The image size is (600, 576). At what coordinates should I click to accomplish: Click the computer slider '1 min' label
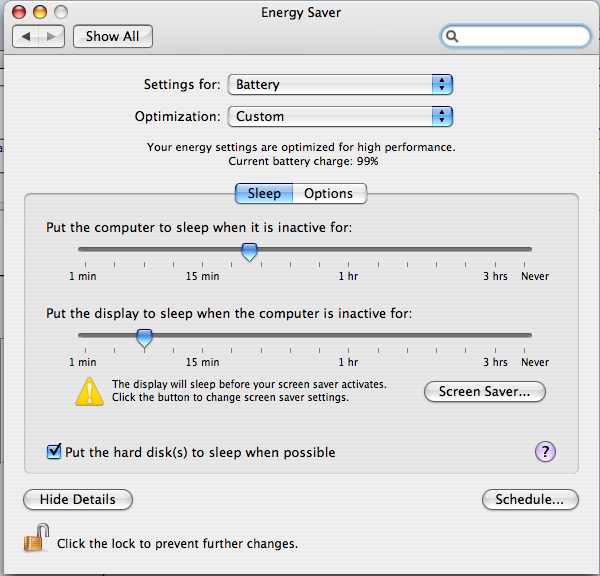tap(83, 276)
